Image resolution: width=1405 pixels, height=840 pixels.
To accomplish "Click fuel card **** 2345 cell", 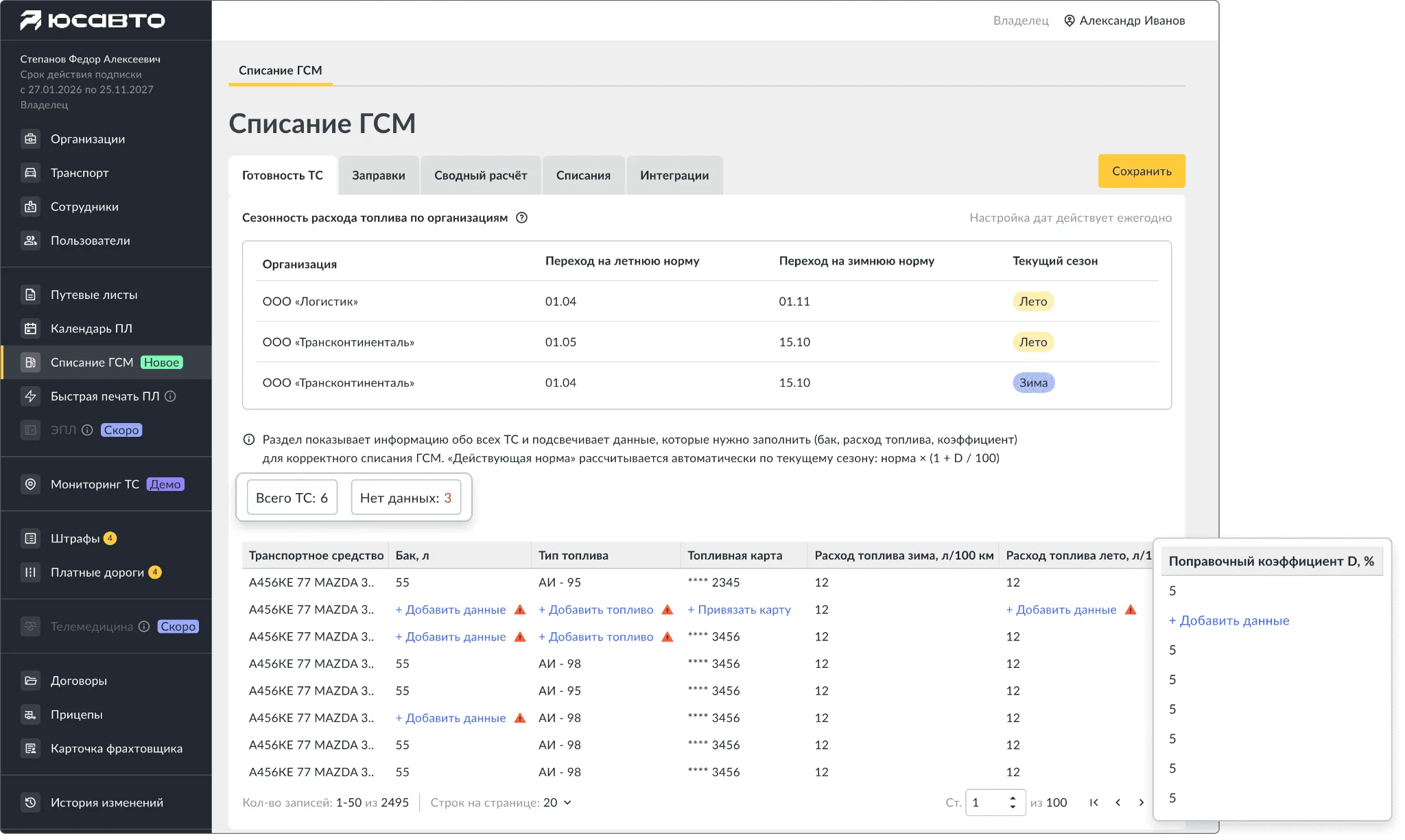I will tap(713, 582).
